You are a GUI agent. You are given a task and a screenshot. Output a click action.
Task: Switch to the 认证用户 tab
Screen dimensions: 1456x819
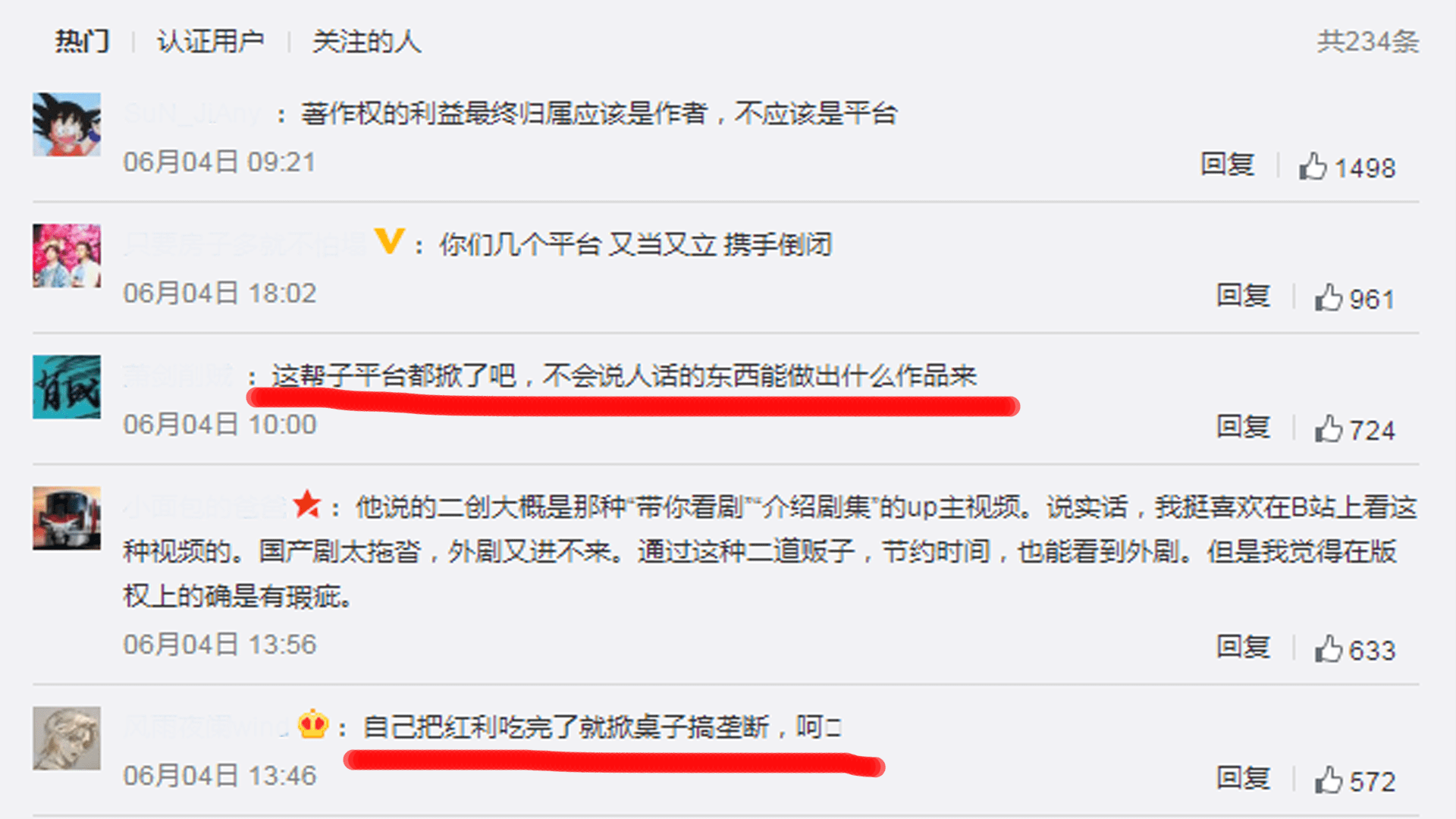pyautogui.click(x=210, y=41)
